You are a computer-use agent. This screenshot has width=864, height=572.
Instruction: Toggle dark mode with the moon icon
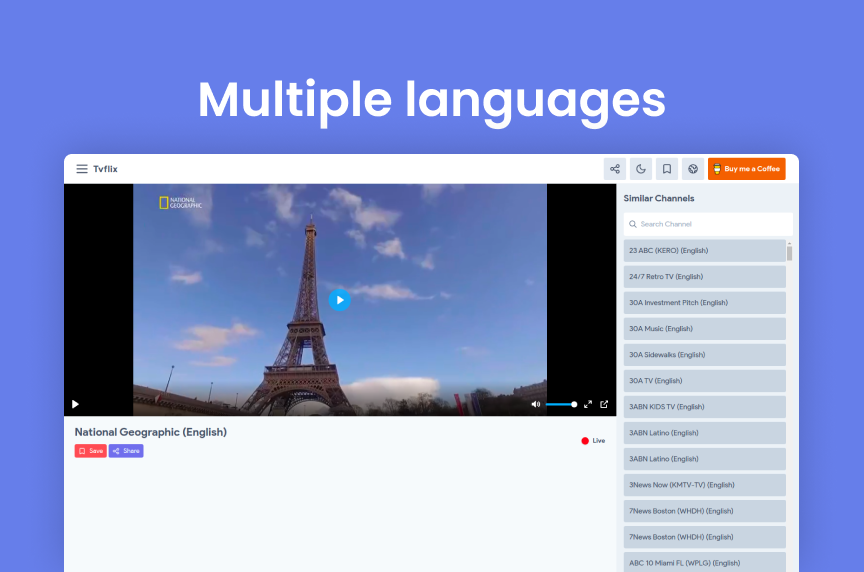pyautogui.click(x=641, y=169)
